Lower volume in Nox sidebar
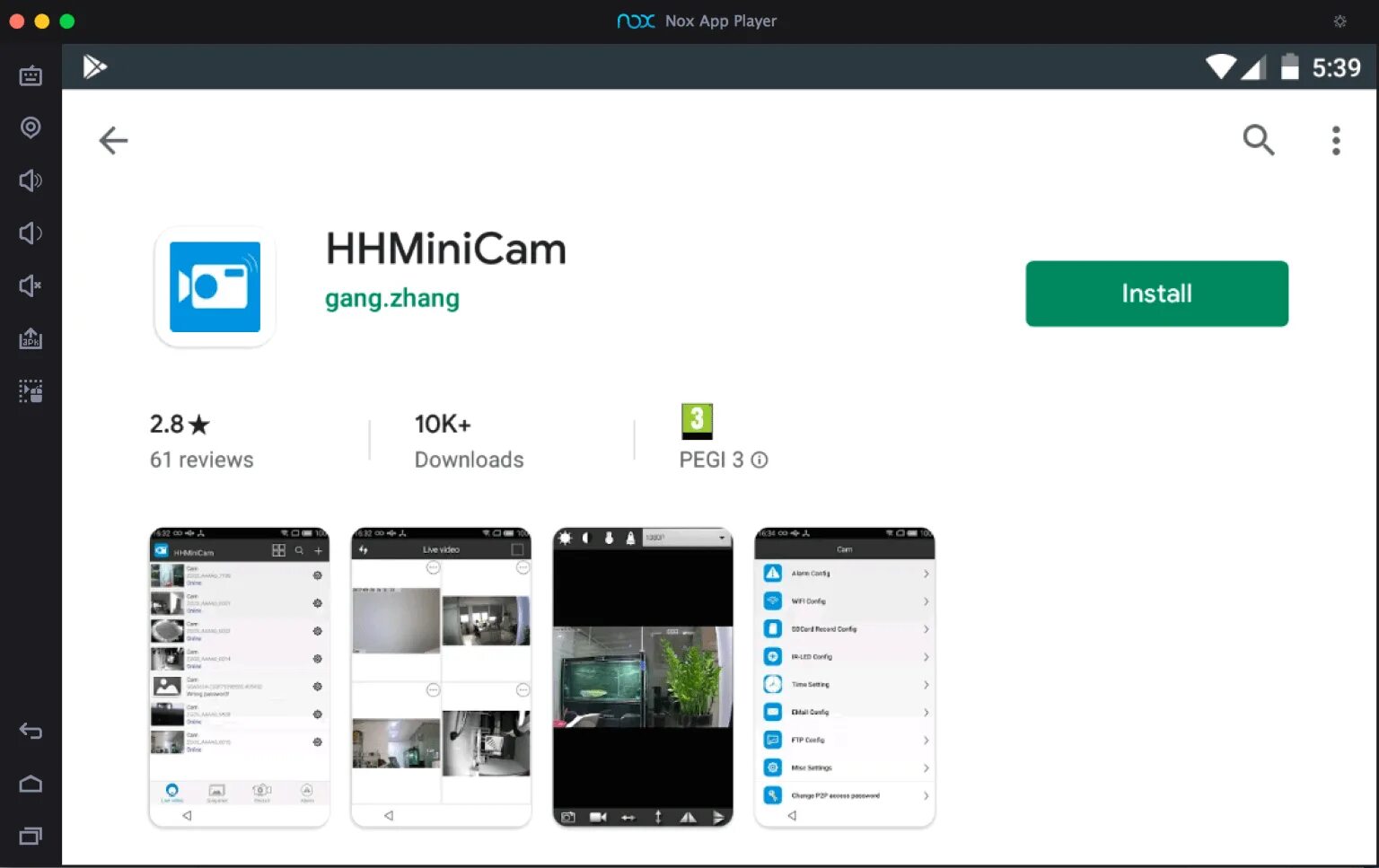 click(x=31, y=233)
